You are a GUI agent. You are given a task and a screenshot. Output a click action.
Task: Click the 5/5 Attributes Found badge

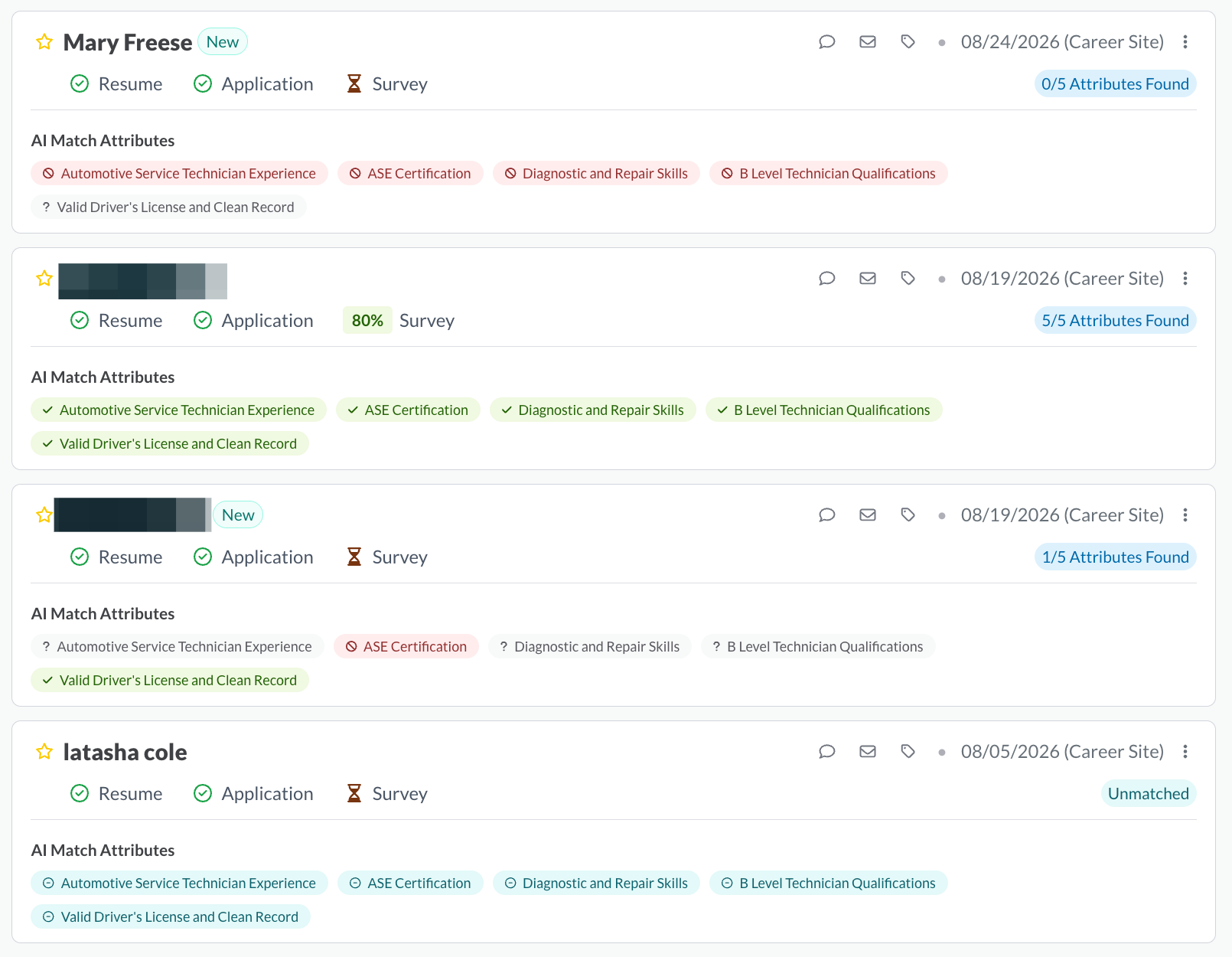tap(1115, 321)
